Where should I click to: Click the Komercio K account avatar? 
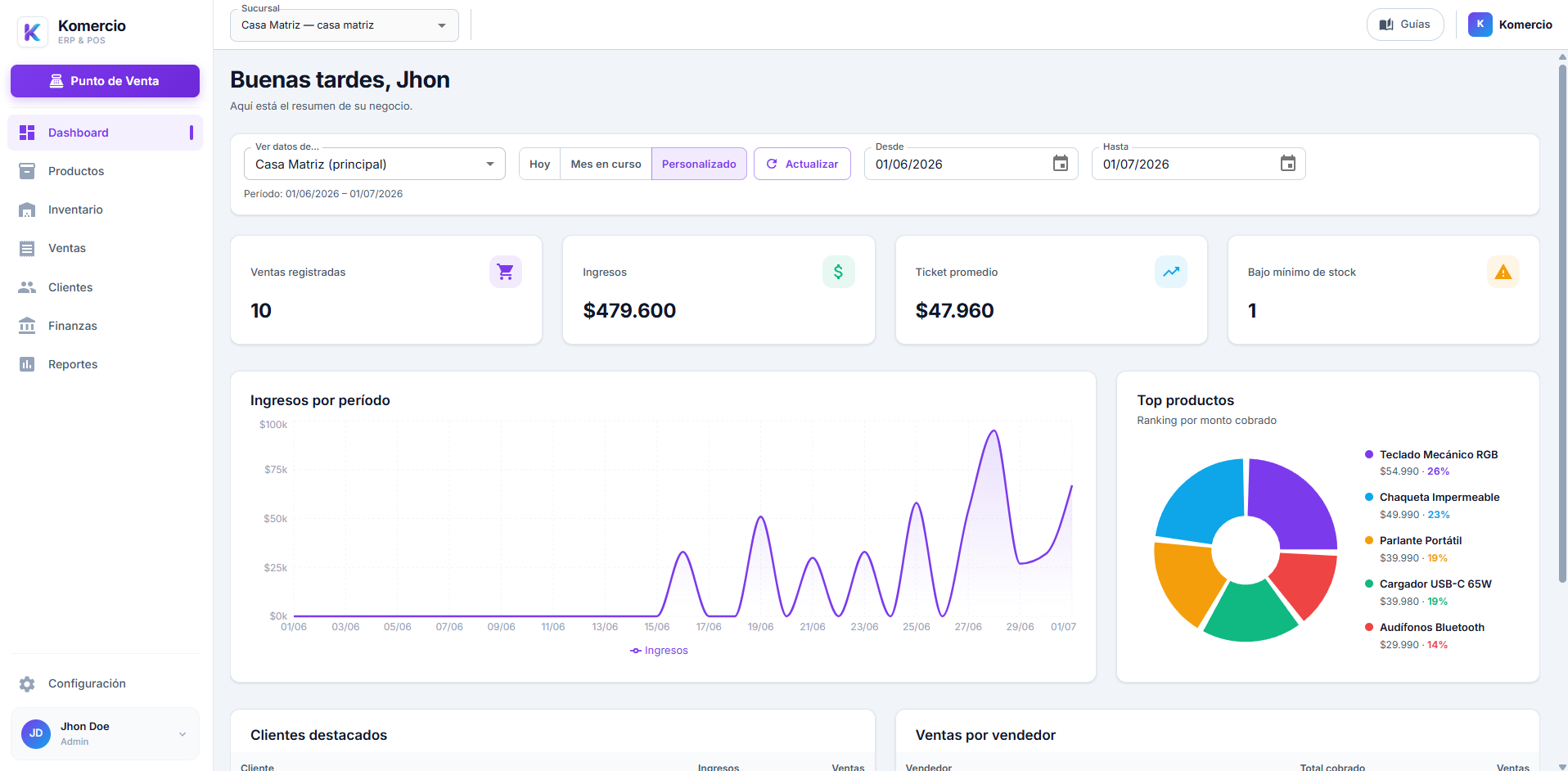point(1480,25)
